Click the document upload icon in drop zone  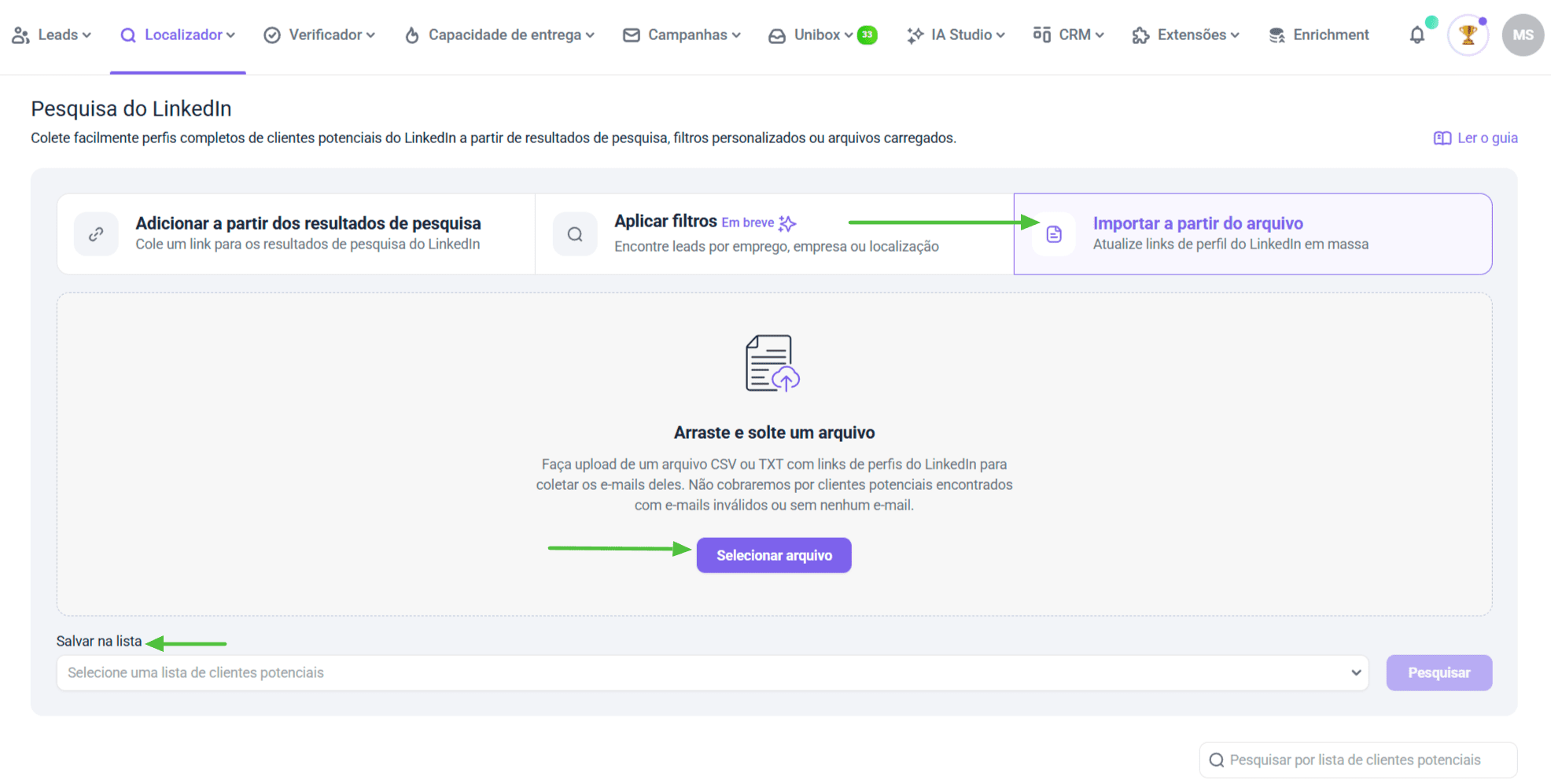772,363
